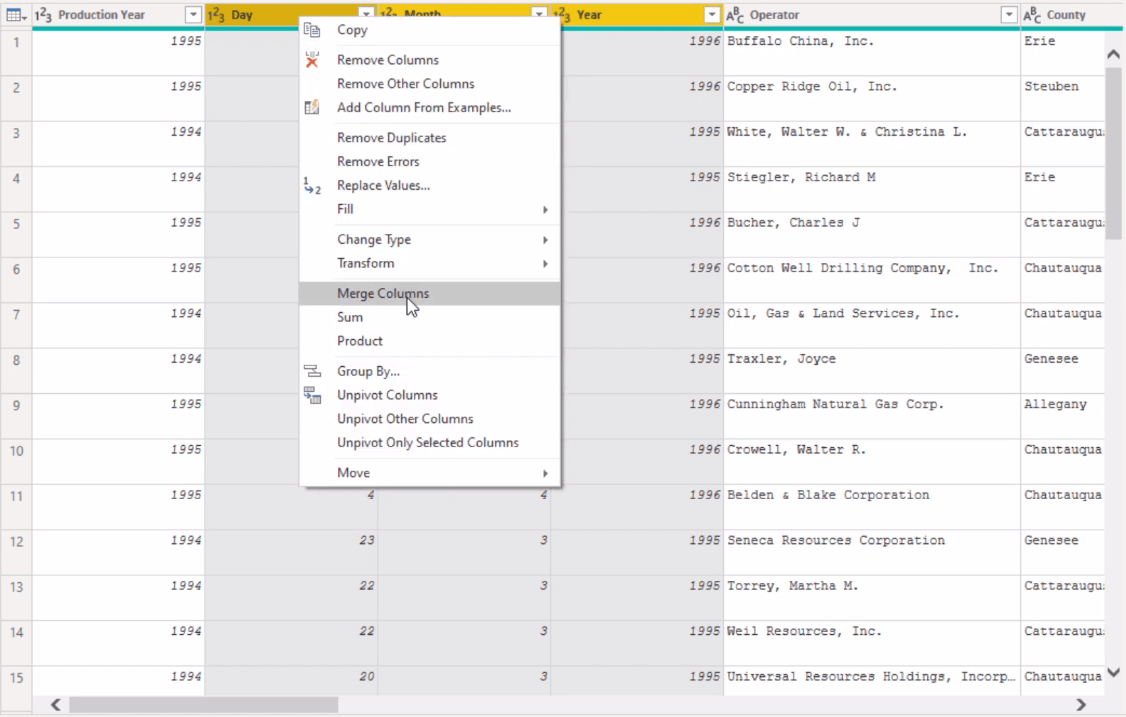Choose Copy from context menu

tap(429, 29)
